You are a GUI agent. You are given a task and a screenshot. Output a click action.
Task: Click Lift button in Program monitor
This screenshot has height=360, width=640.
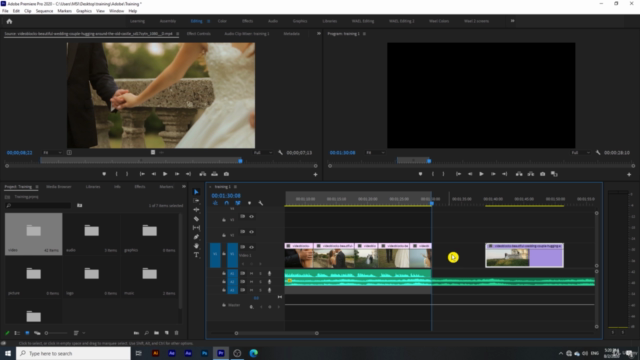[x=519, y=174]
